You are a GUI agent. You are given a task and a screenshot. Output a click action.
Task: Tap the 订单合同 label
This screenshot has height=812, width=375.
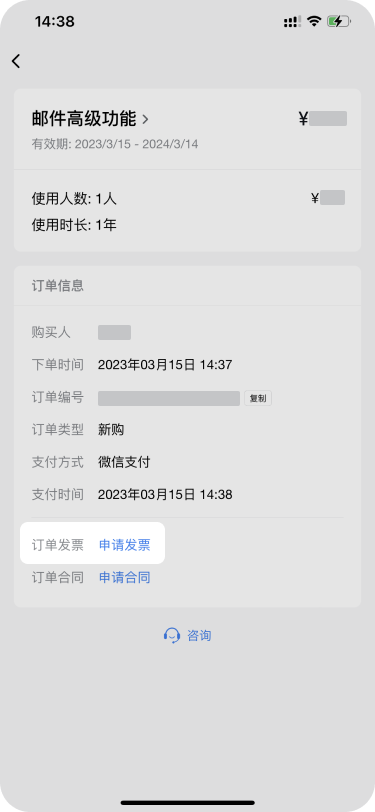(57, 577)
